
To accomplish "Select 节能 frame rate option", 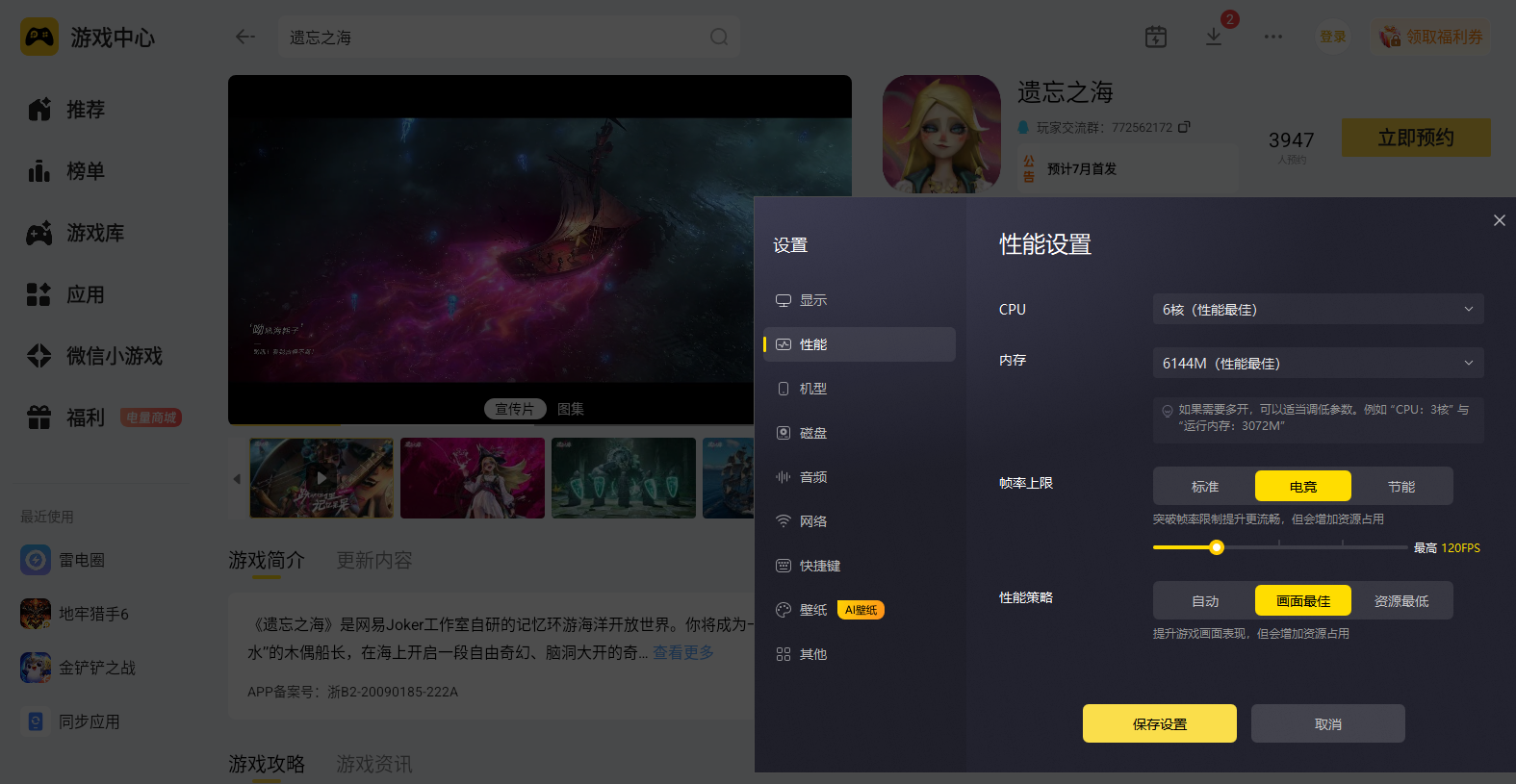I will pyautogui.click(x=1401, y=487).
